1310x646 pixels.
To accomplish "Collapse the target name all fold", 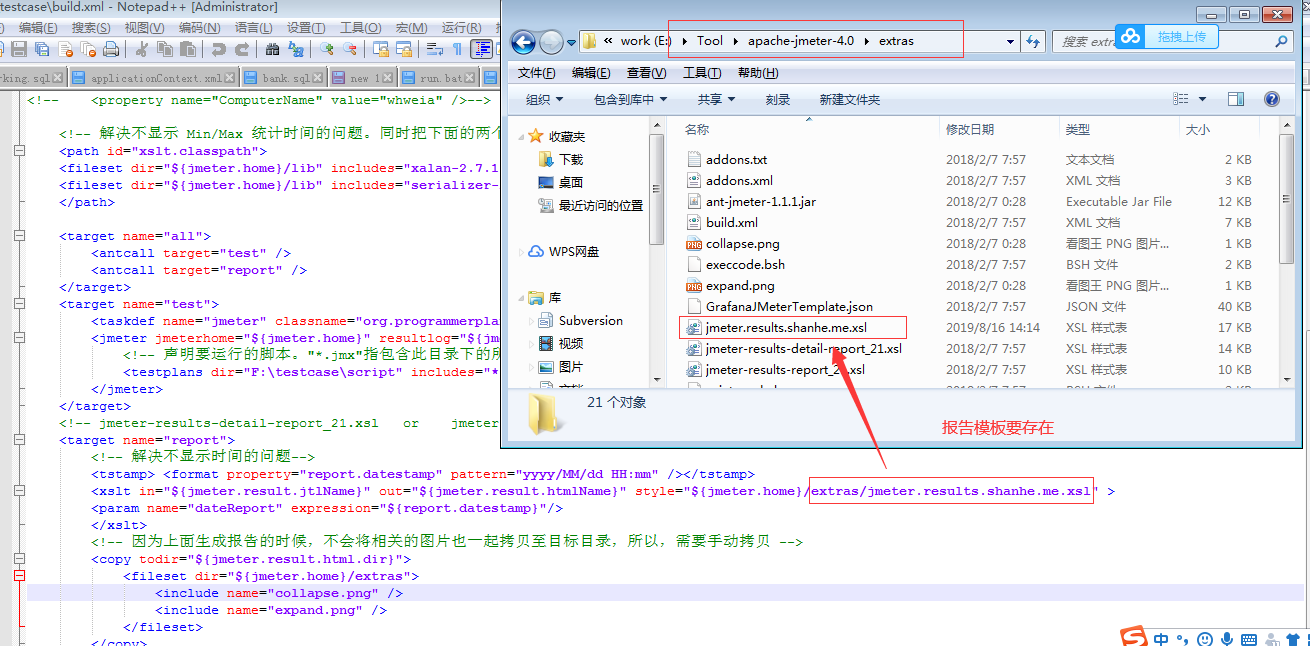I will tap(19, 236).
